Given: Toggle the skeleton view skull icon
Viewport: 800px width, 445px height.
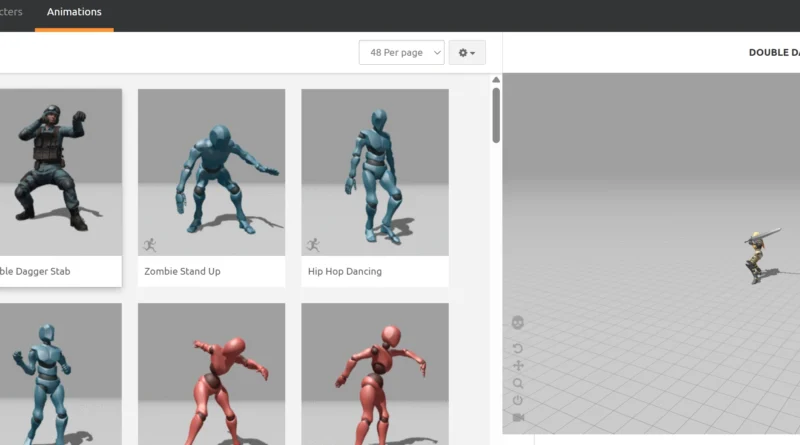Looking at the screenshot, I should (x=518, y=323).
